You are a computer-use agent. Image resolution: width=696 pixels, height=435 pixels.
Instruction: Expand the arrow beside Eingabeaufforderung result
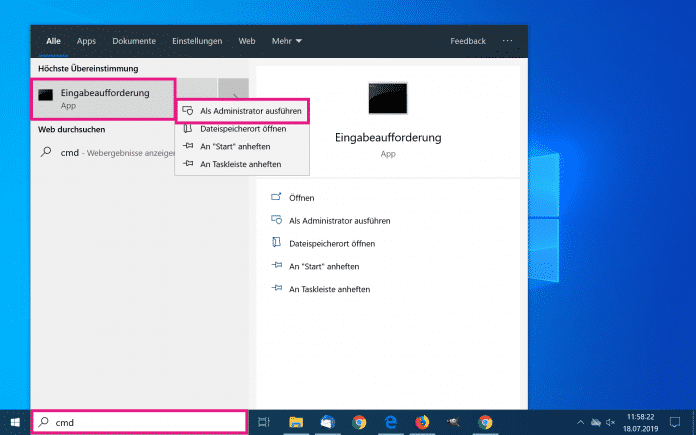(x=233, y=97)
